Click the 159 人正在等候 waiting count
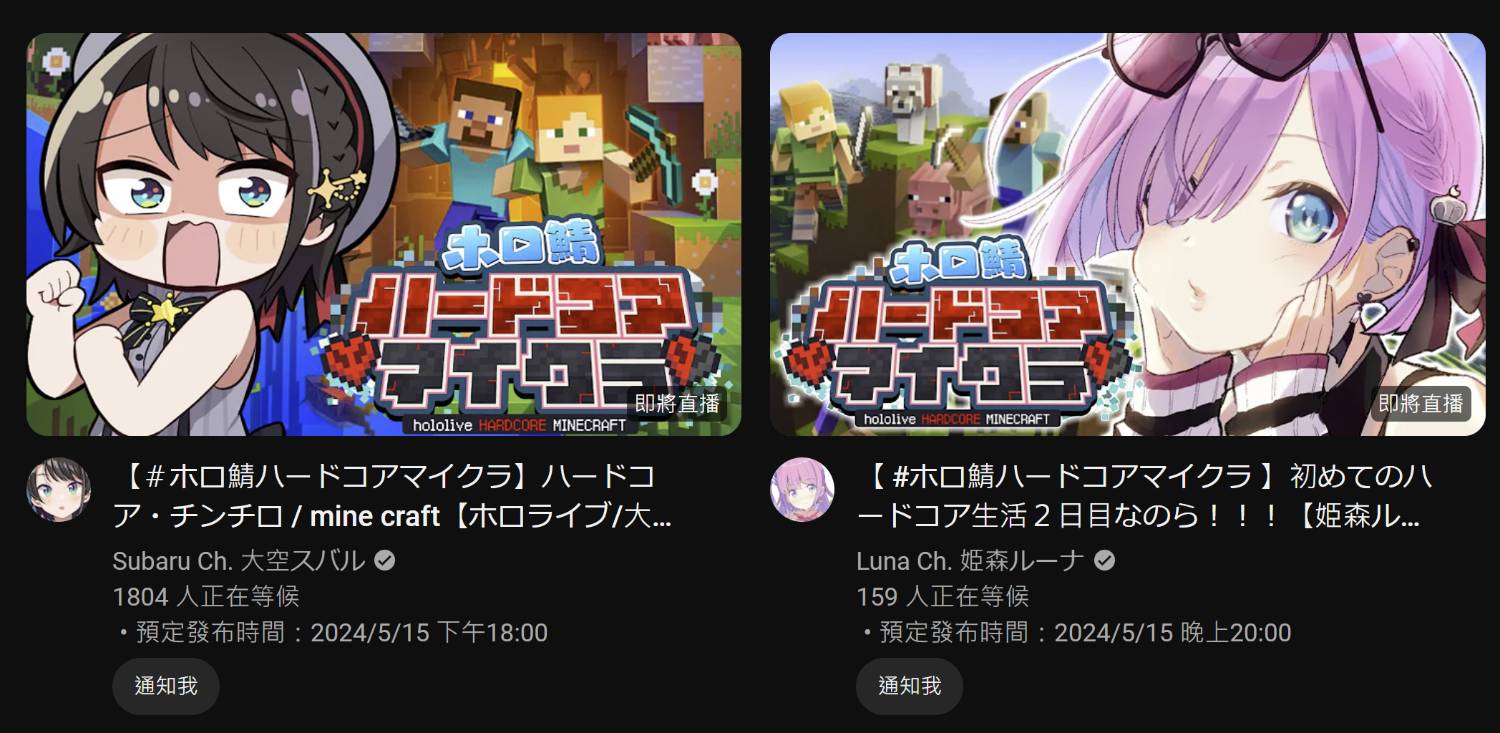This screenshot has height=733, width=1500. [x=943, y=597]
